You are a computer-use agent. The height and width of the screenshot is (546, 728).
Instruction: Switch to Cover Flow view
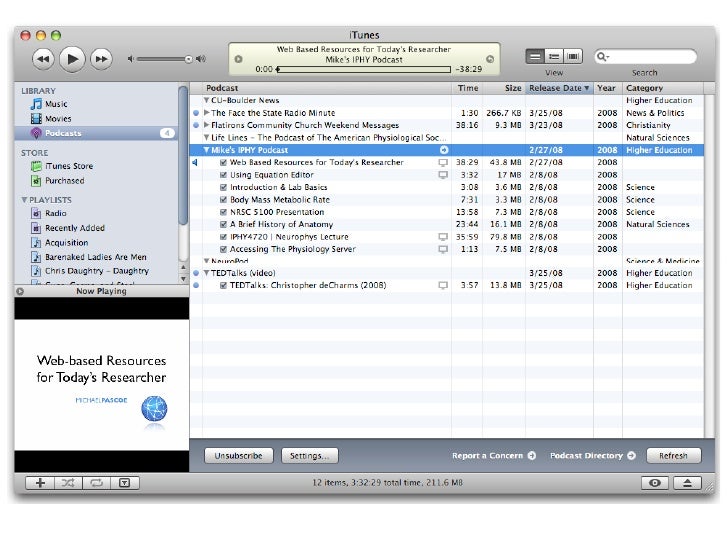point(573,57)
